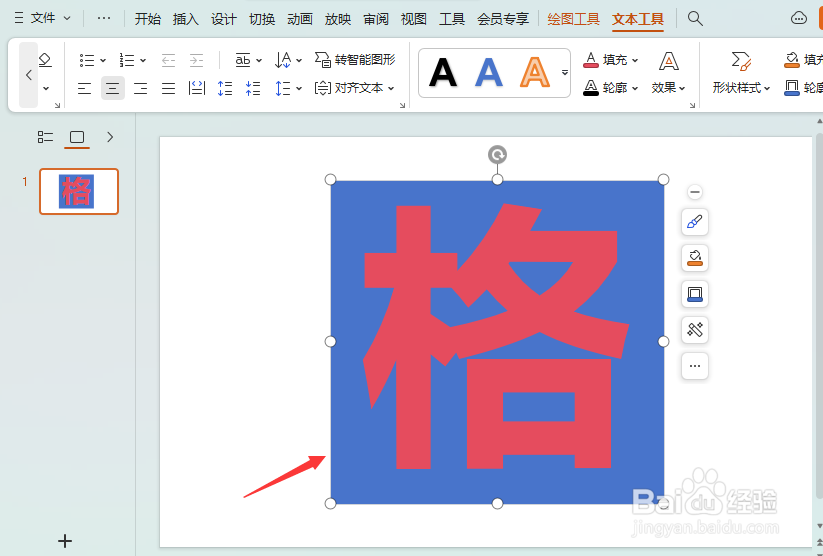The height and width of the screenshot is (556, 823).
Task: Collapse floating toolbar with minus button
Action: 694,192
